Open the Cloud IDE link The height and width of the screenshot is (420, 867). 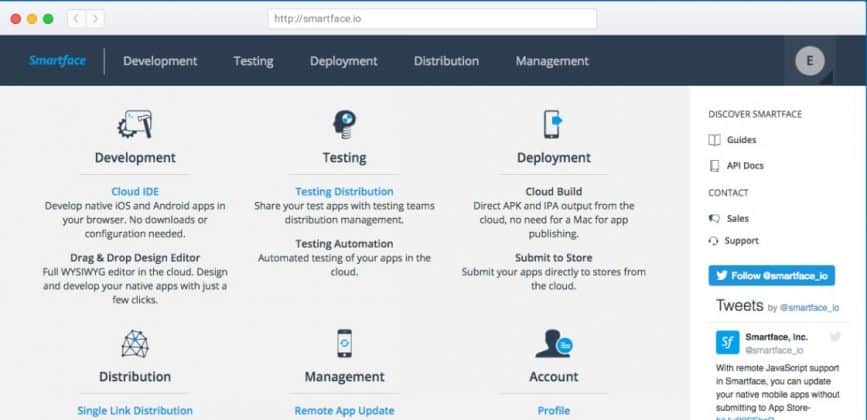135,191
